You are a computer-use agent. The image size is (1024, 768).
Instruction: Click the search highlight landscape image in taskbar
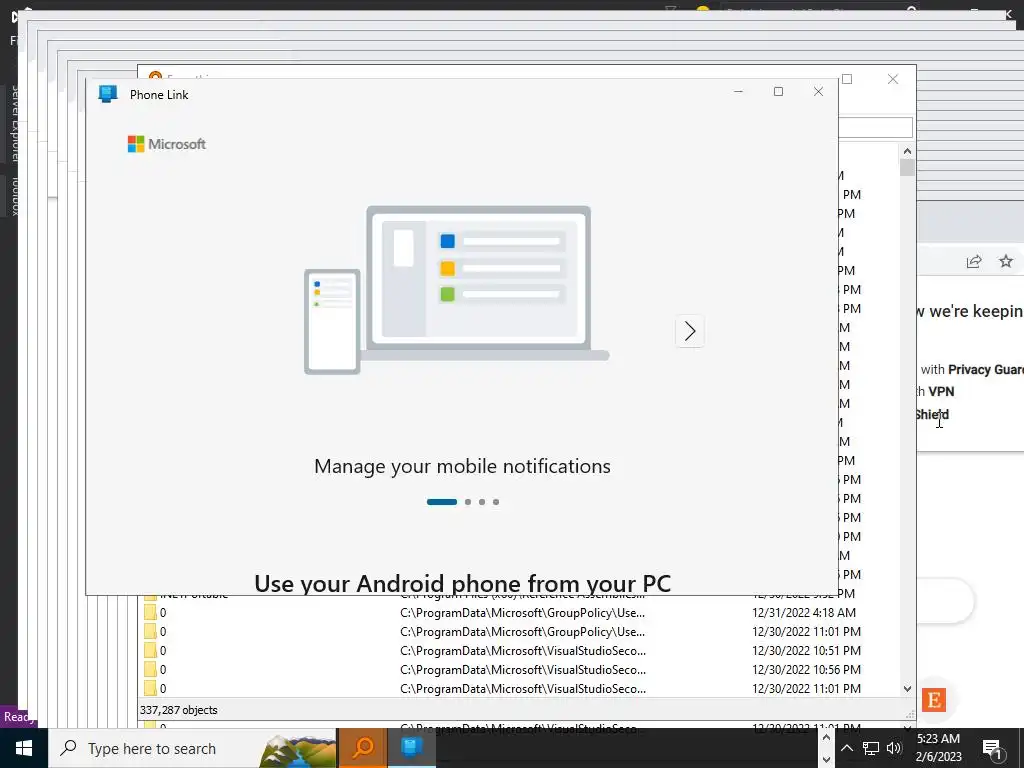(298, 750)
